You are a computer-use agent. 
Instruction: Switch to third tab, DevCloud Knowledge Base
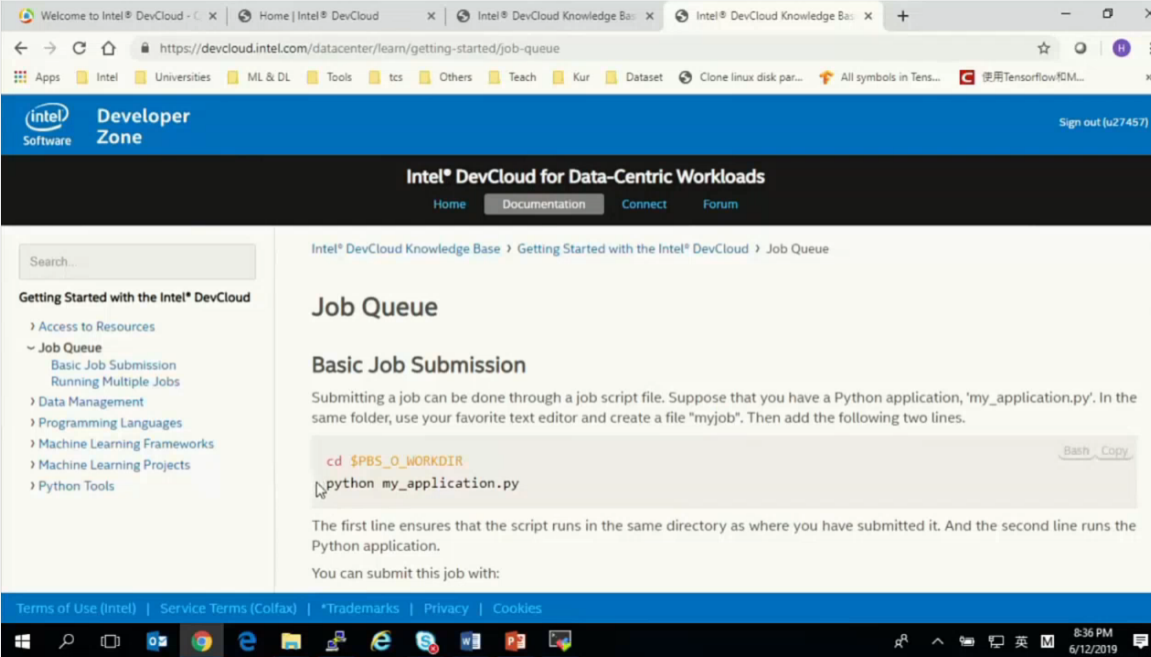pos(555,16)
